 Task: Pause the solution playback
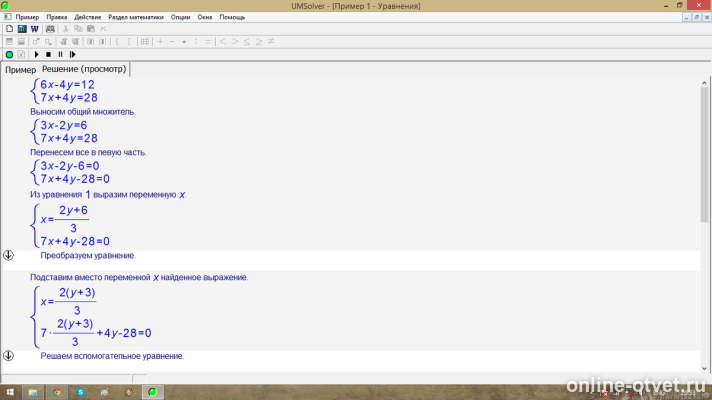[x=60, y=54]
